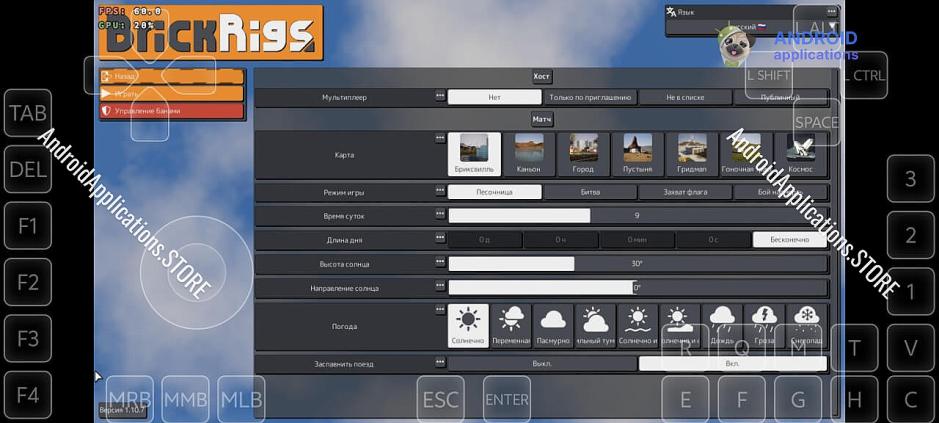
Task: Tap the virtual joystick circle
Action: pos(197,273)
